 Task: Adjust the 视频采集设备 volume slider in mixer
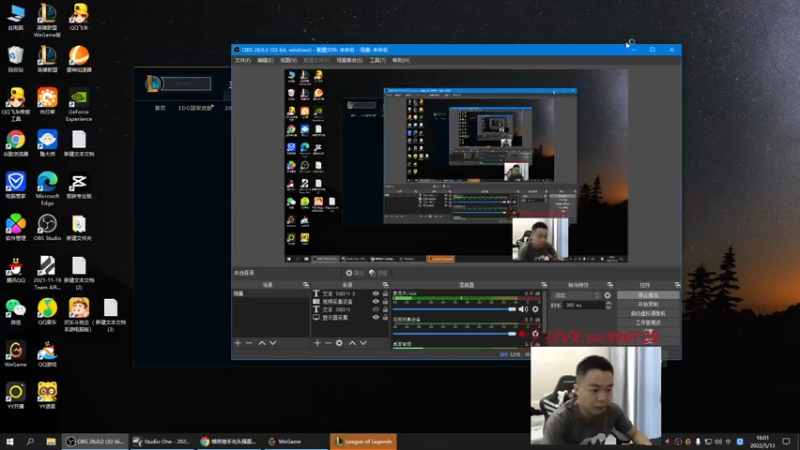454,334
